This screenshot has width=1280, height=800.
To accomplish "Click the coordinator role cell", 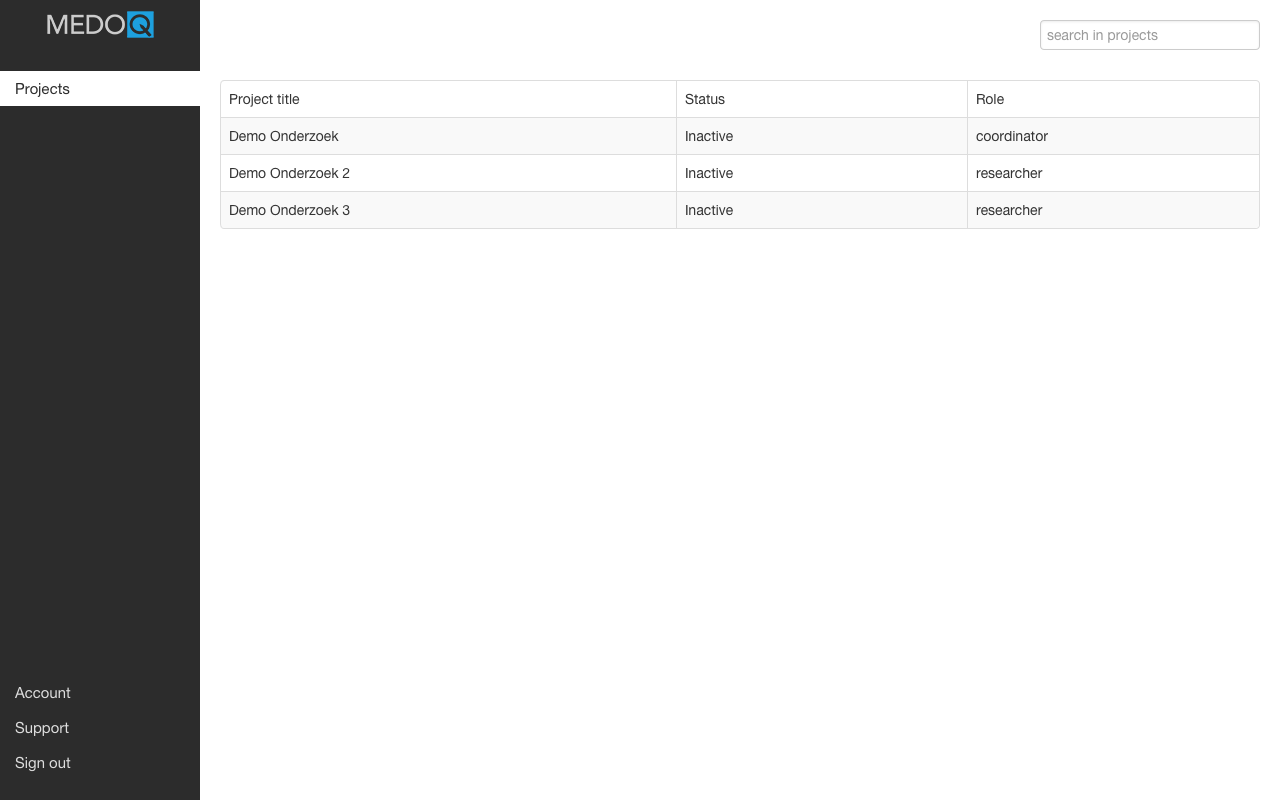I will point(1012,136).
